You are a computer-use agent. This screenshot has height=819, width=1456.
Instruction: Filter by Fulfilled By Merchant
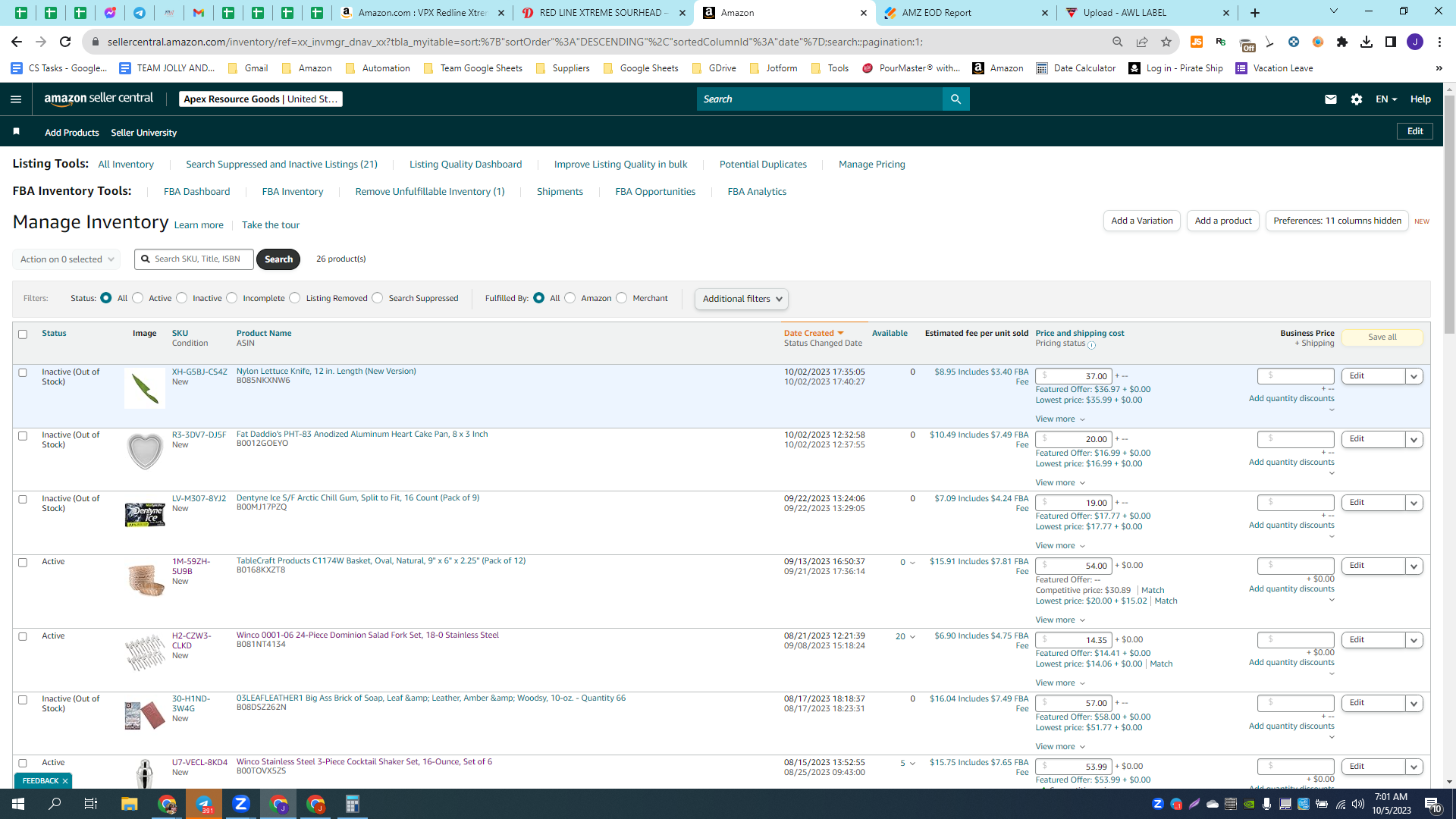click(x=622, y=298)
